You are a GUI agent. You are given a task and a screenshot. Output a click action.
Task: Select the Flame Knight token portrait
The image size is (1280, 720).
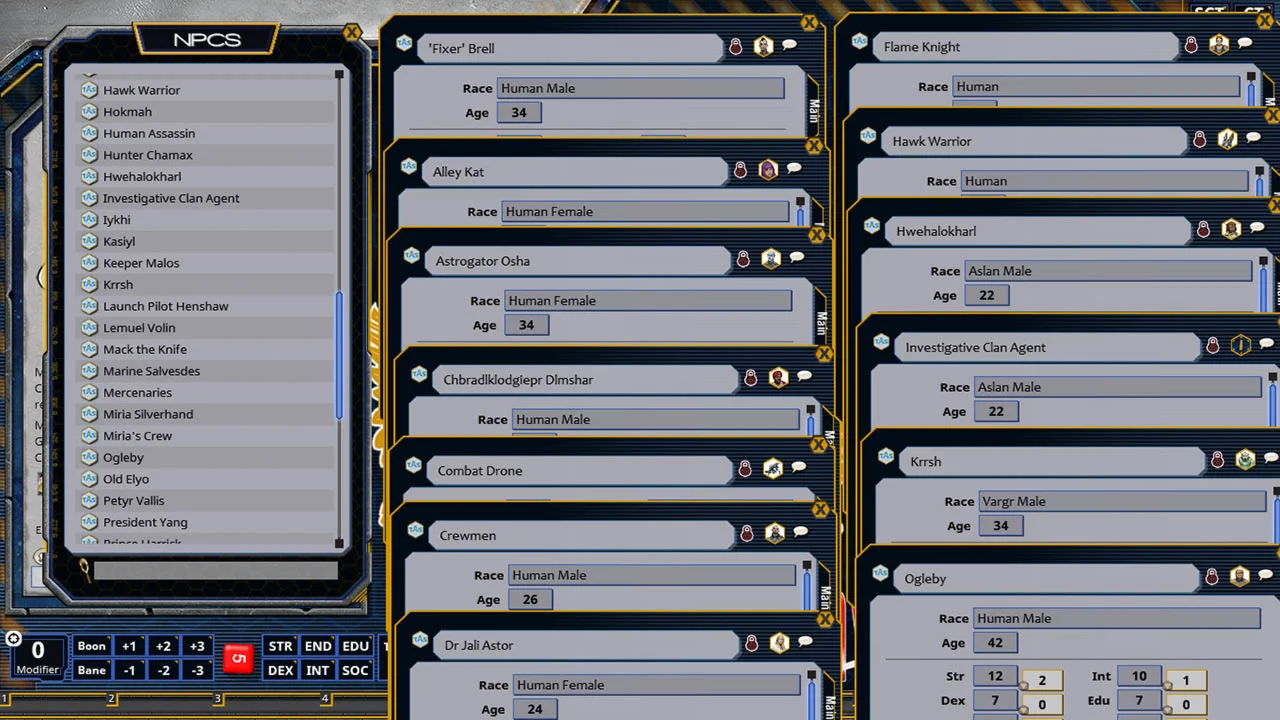pyautogui.click(x=1218, y=45)
